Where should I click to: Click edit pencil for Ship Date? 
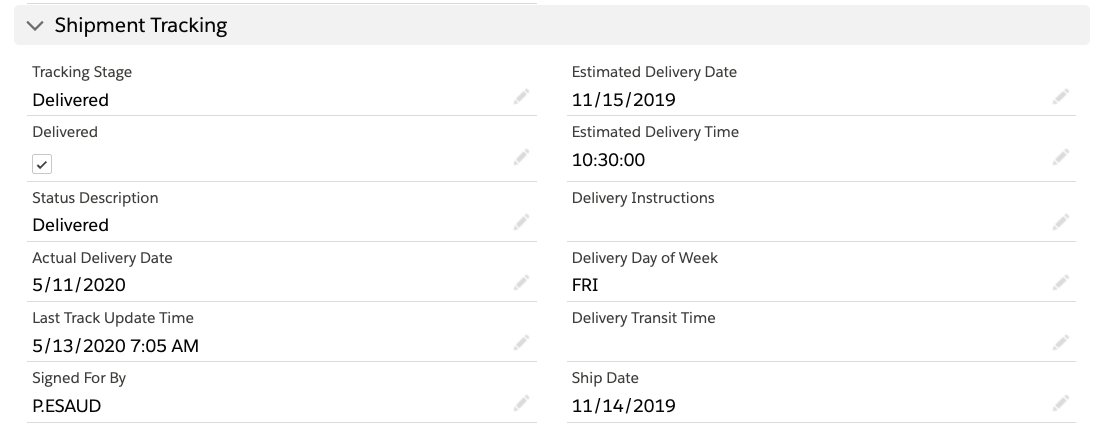(1060, 403)
